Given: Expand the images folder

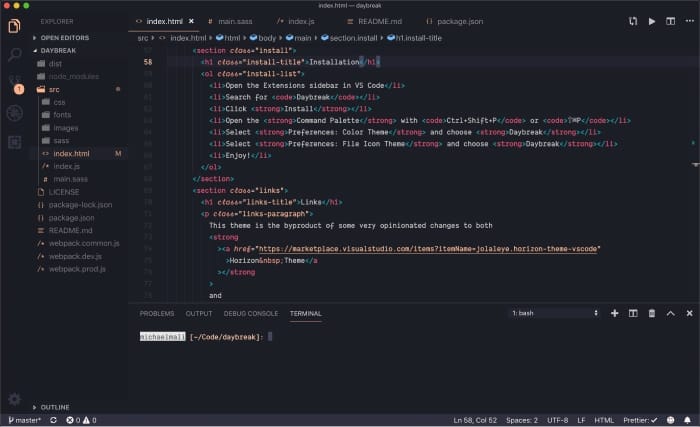Looking at the screenshot, I should click(x=65, y=128).
